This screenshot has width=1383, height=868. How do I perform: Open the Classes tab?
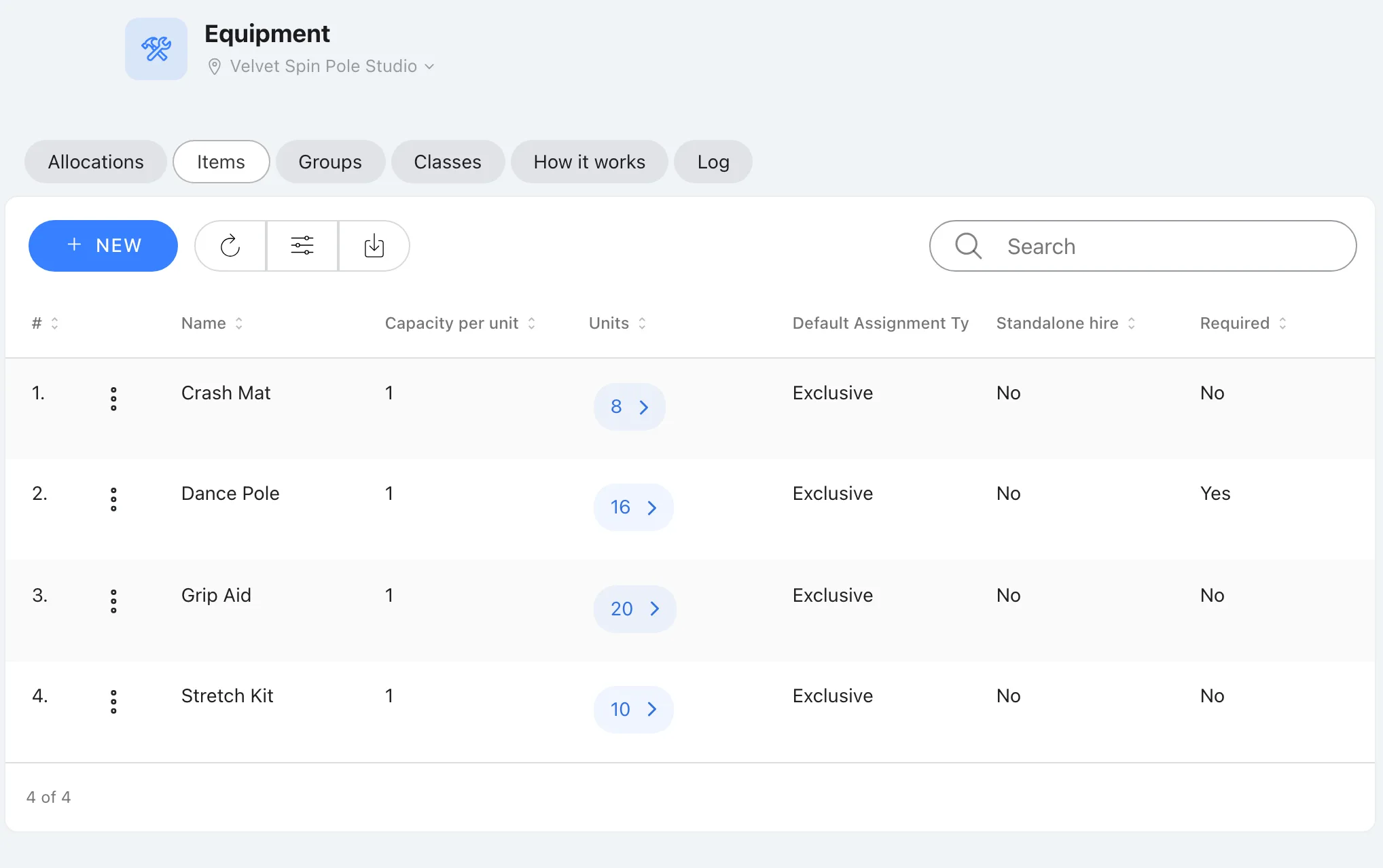[448, 162]
